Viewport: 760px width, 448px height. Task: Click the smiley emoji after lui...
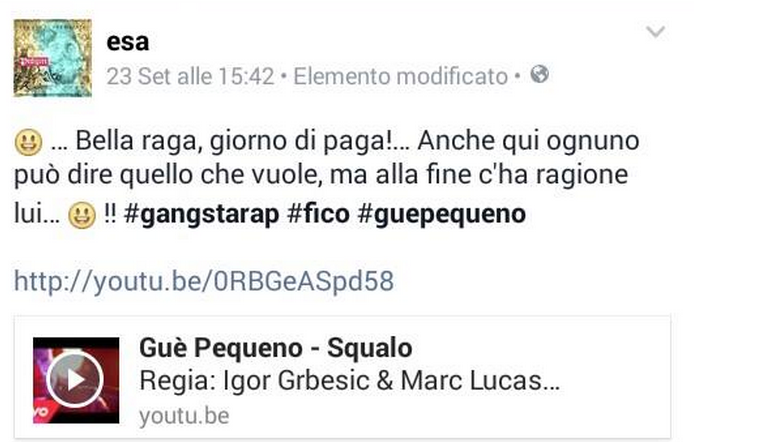81,215
